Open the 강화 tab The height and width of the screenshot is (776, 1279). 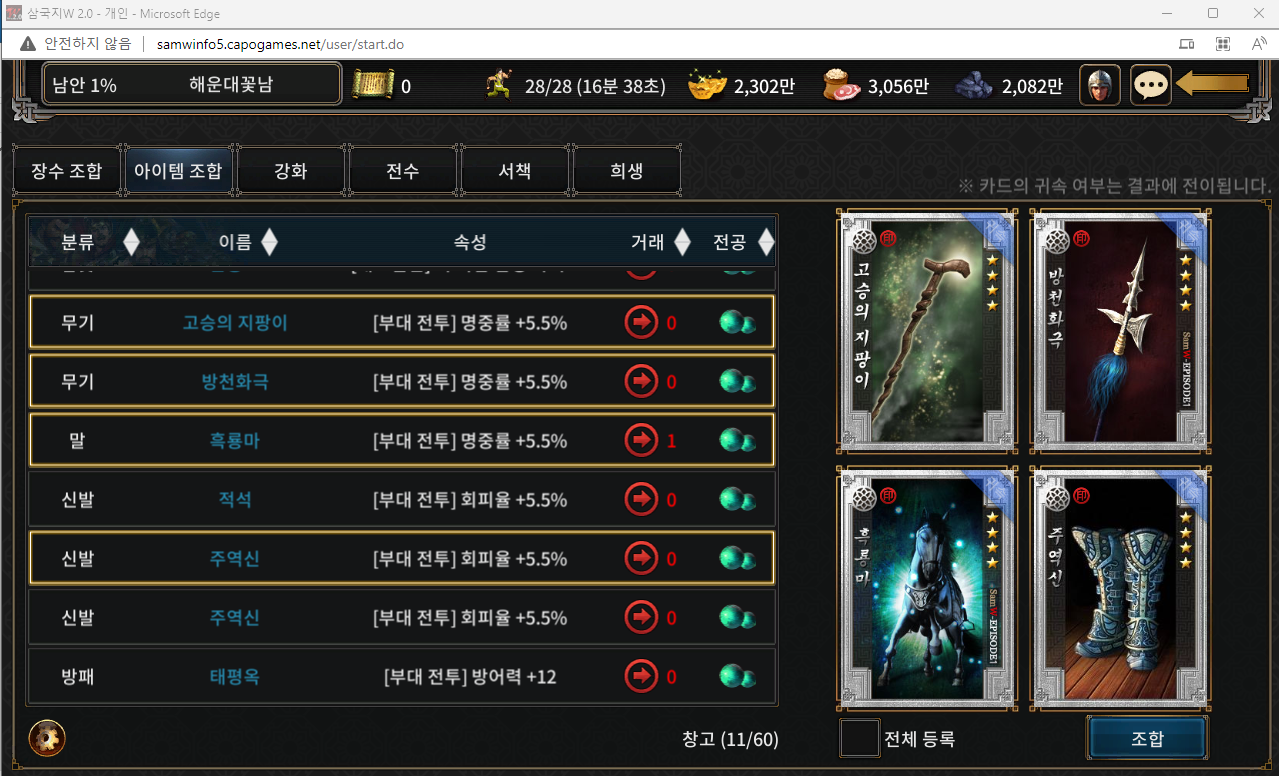point(290,171)
